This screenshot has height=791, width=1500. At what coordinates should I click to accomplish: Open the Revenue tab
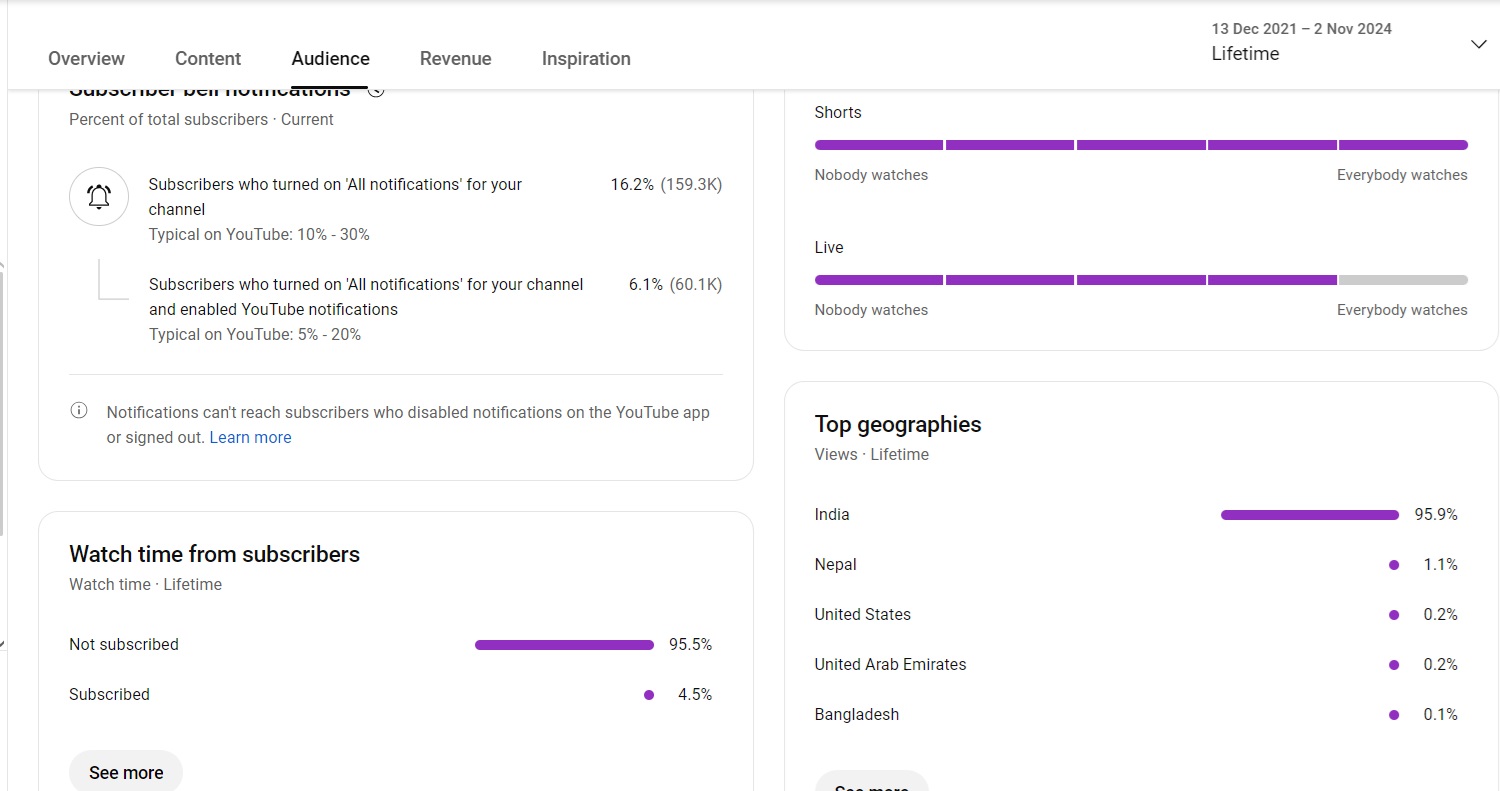(455, 59)
